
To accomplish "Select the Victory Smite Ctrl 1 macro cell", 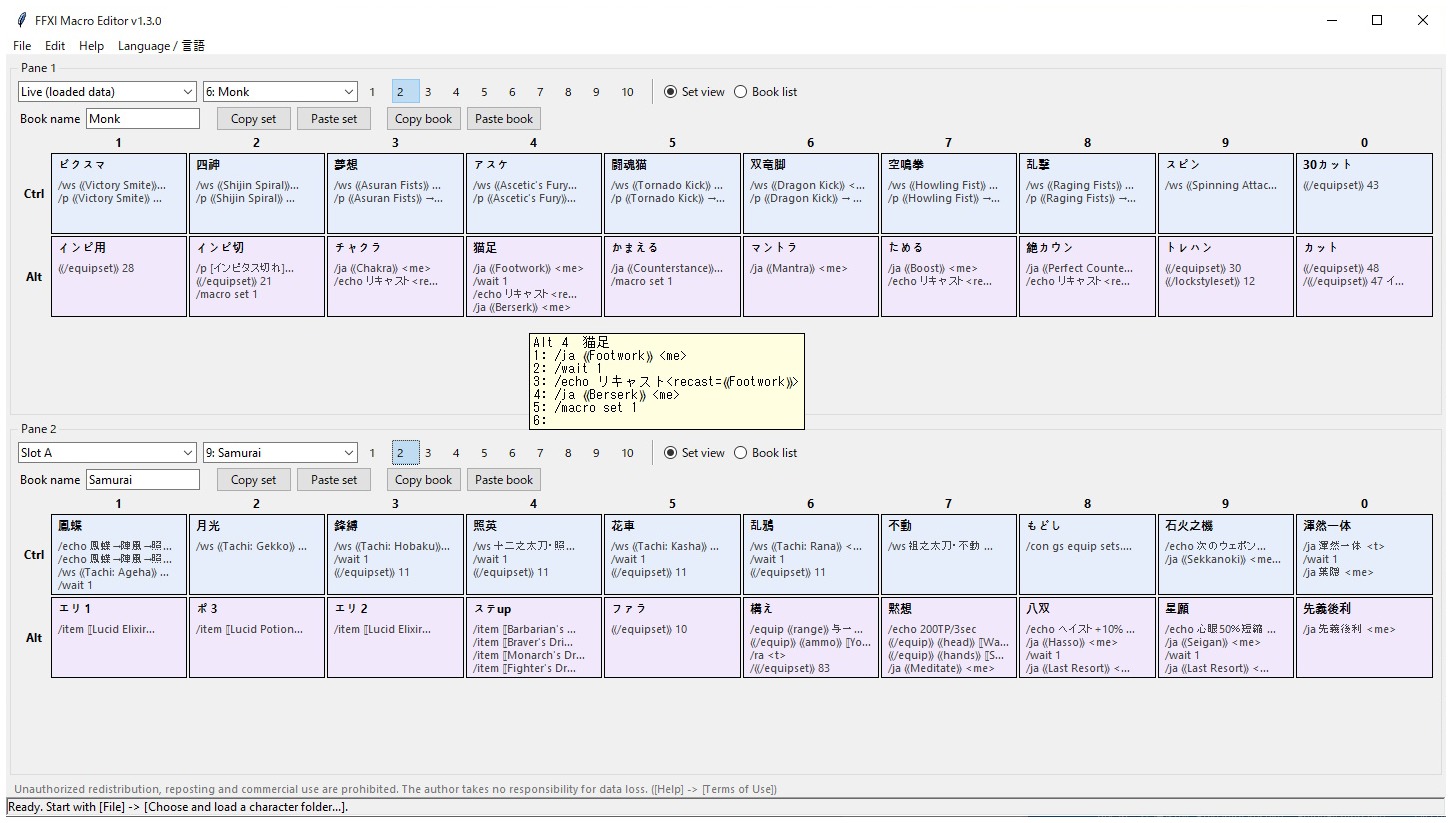I will (x=119, y=194).
